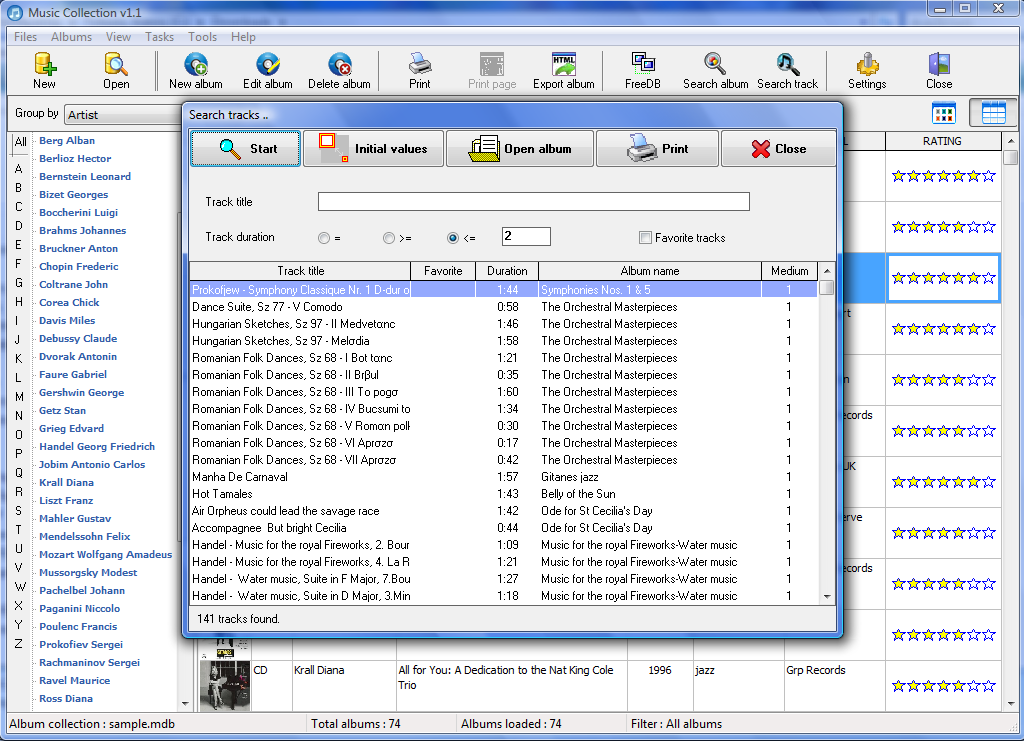This screenshot has width=1024, height=741.
Task: Select the greater-or-equal duration radio button
Action: (x=389, y=238)
